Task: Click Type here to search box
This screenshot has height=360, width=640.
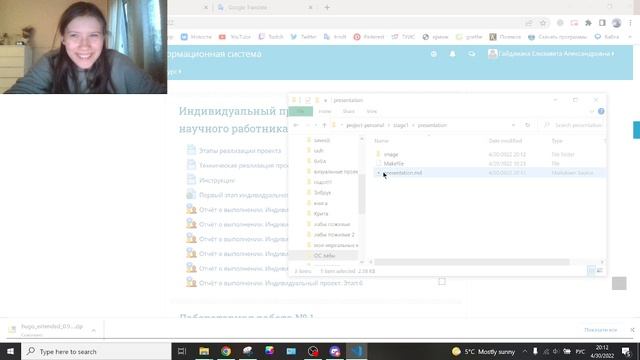Action: (96, 351)
